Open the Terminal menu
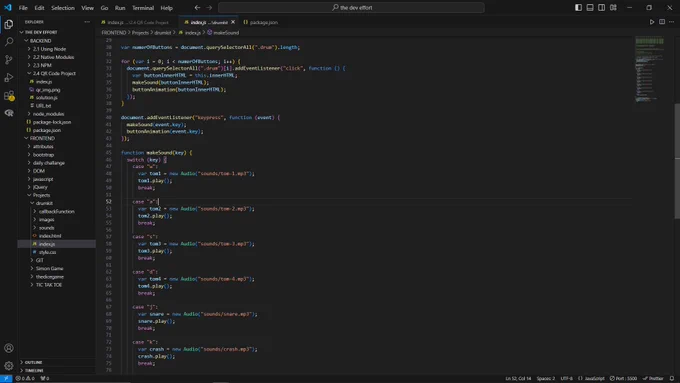 143,8
